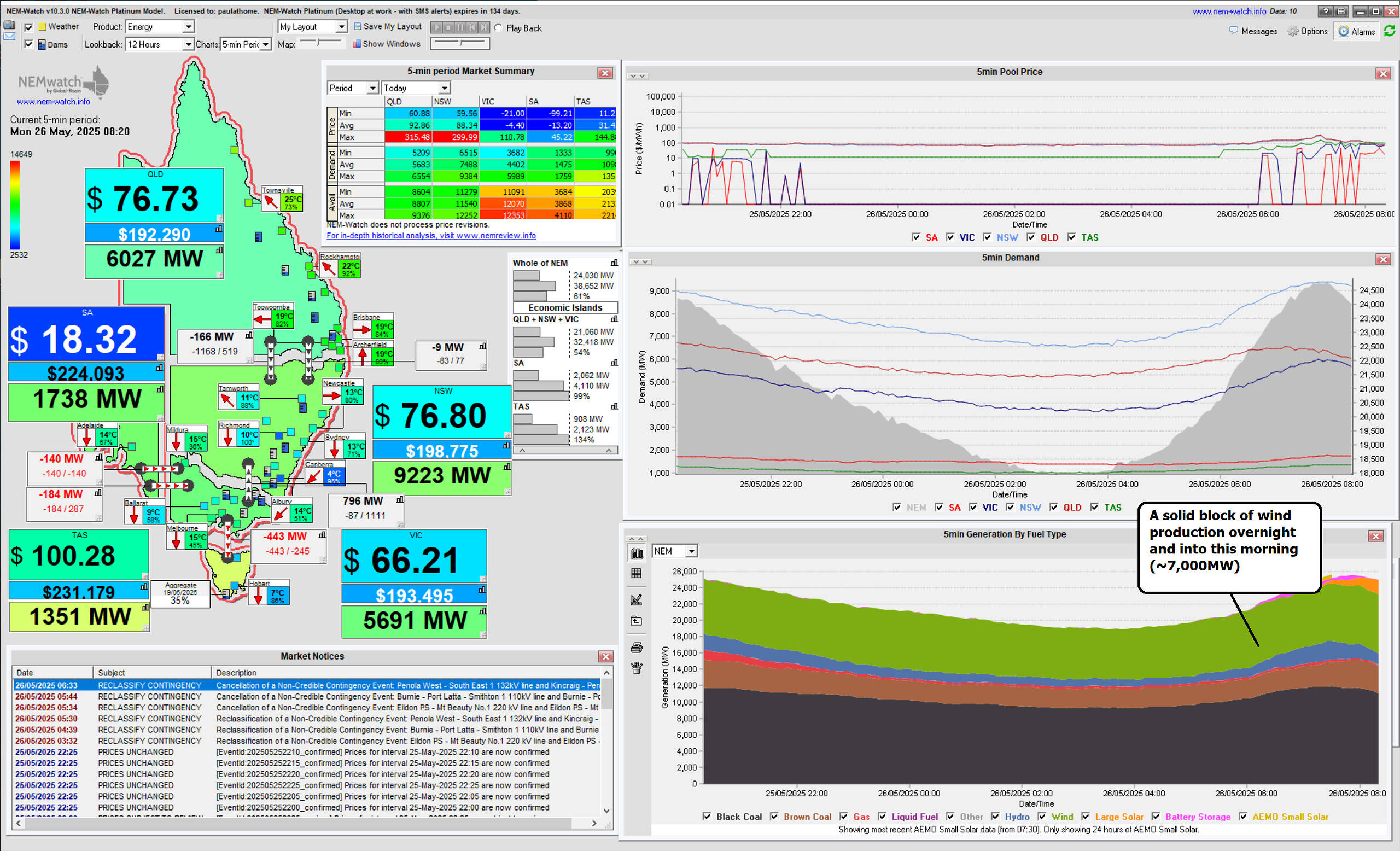Toggle Wind checkbox in generation legend
This screenshot has width=1400, height=851.
click(x=1041, y=816)
